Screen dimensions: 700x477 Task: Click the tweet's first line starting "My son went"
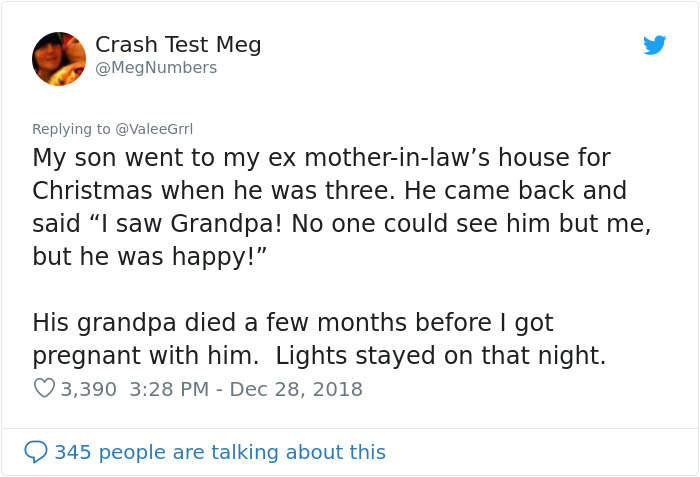point(321,158)
